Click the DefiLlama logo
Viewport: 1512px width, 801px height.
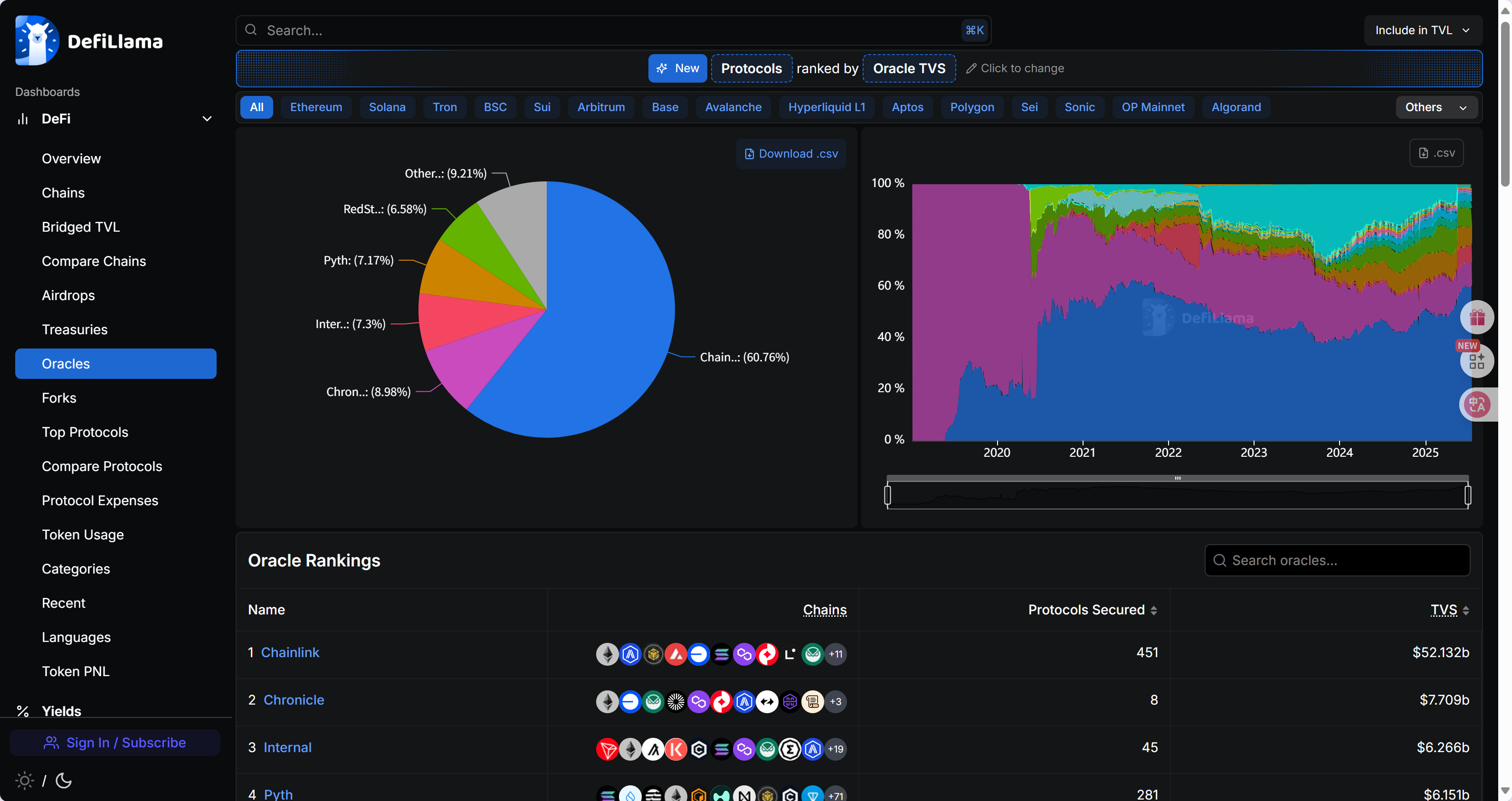(89, 40)
